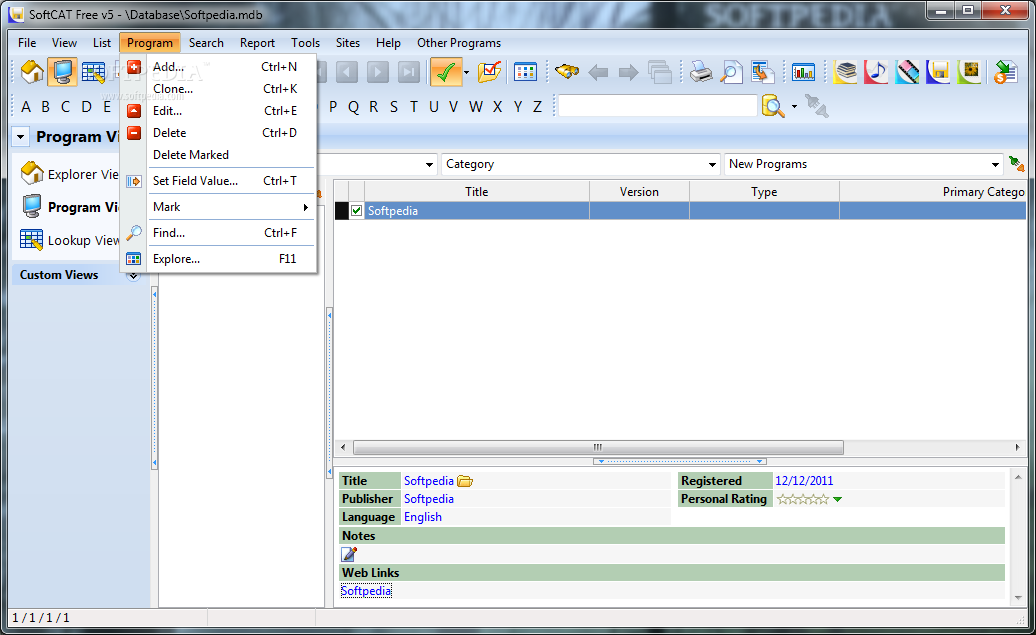1036x635 pixels.
Task: Toggle the green checkmark Mark button
Action: click(x=446, y=72)
